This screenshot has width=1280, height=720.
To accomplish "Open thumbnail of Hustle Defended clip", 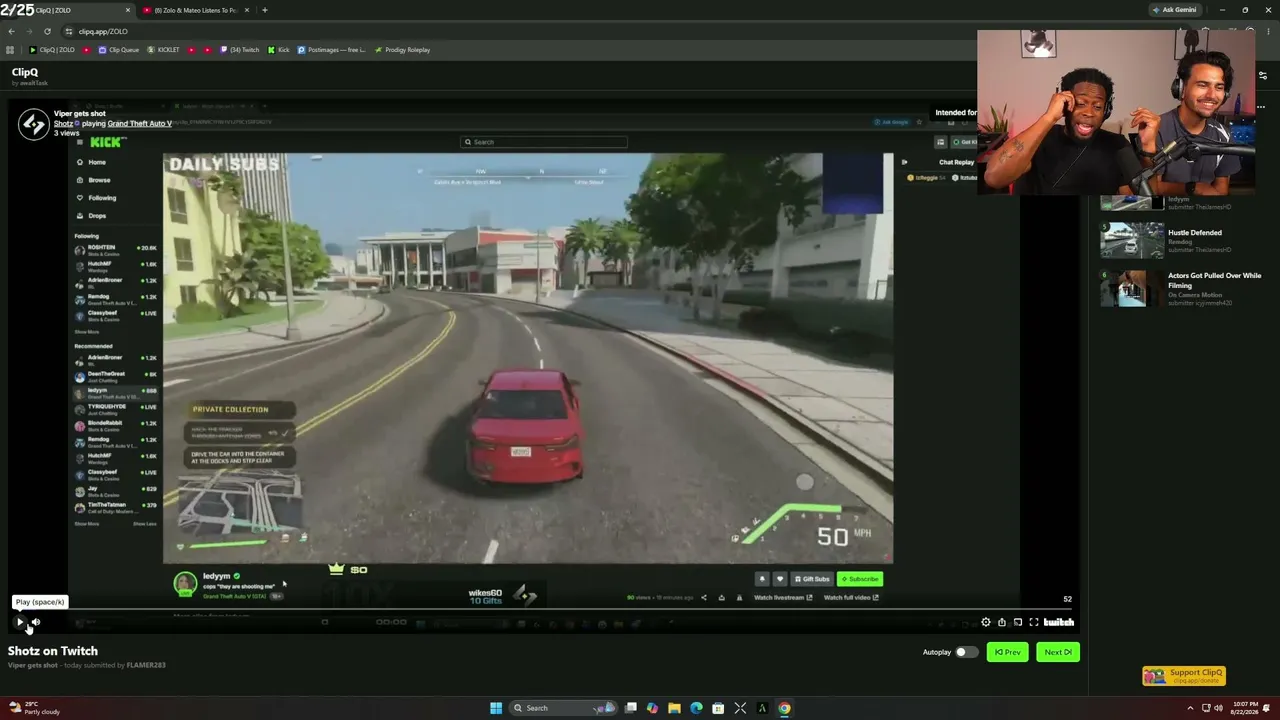I will [1132, 241].
